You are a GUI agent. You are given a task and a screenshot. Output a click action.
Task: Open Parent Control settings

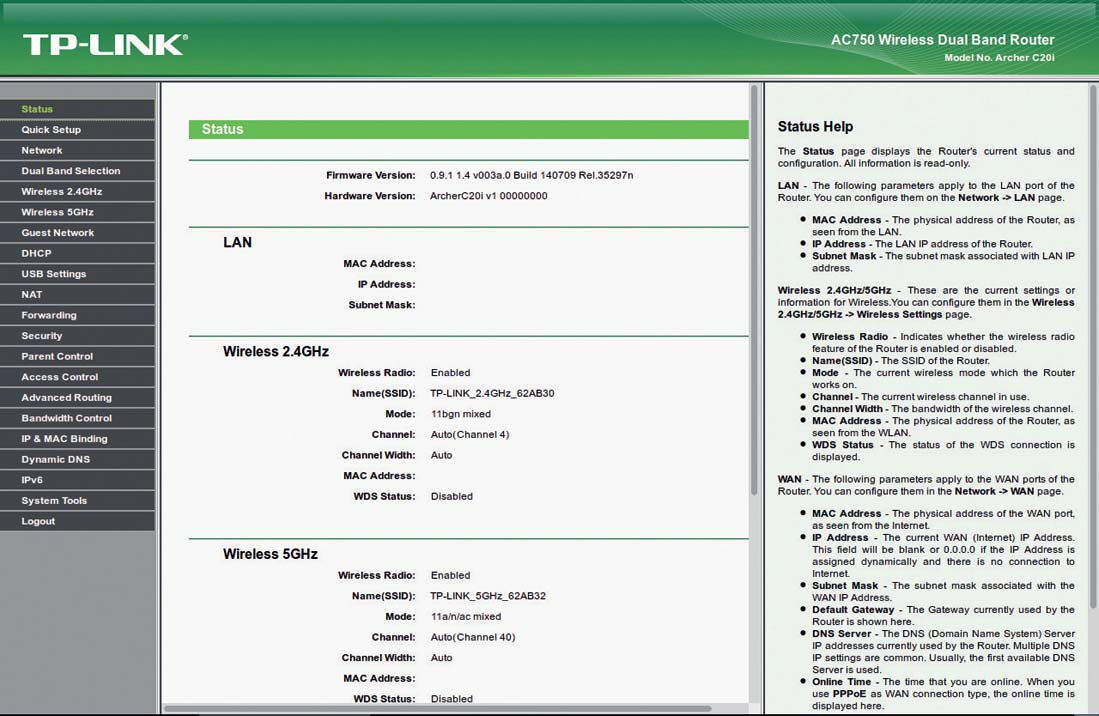click(77, 357)
